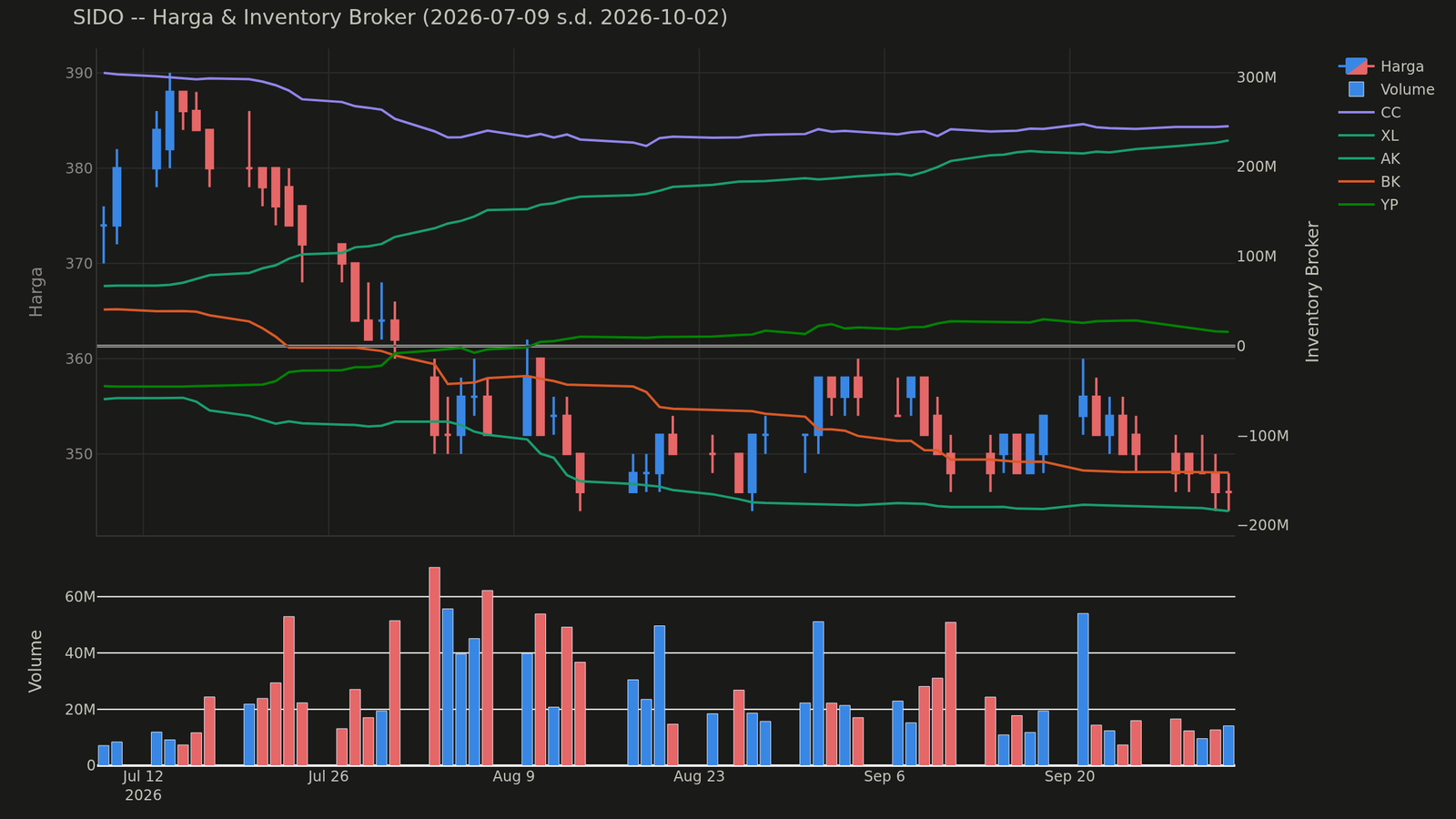The width and height of the screenshot is (1456, 819).
Task: Click the Inventory Broker axis title
Action: [1312, 291]
